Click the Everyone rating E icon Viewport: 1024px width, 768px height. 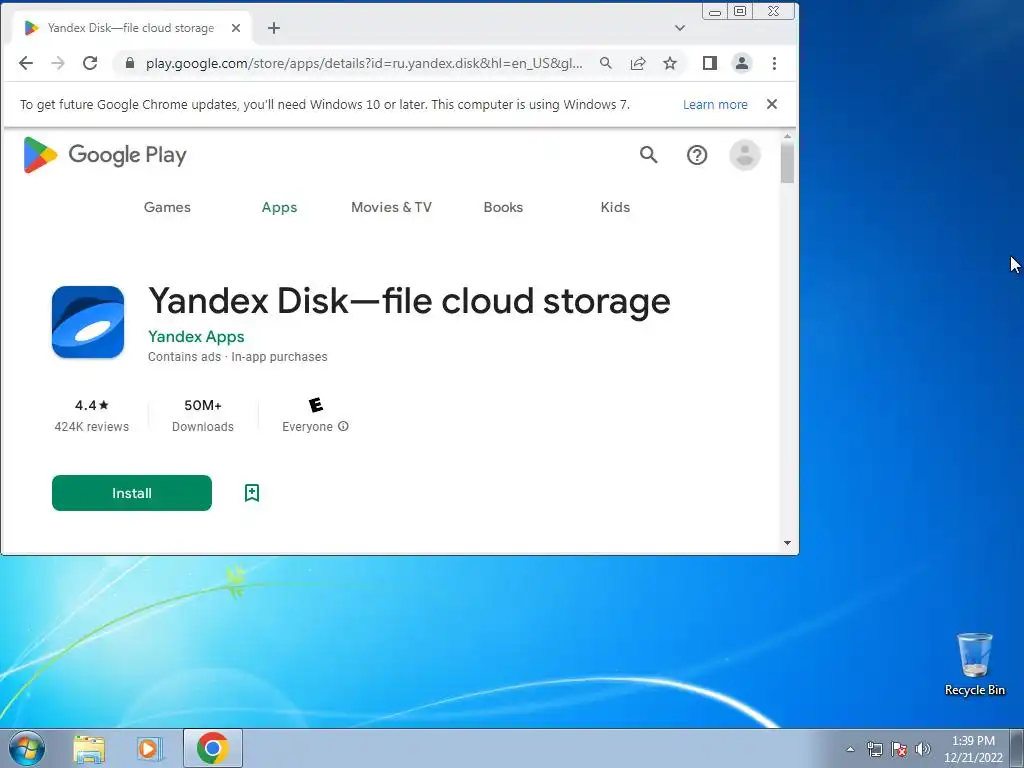(x=315, y=405)
